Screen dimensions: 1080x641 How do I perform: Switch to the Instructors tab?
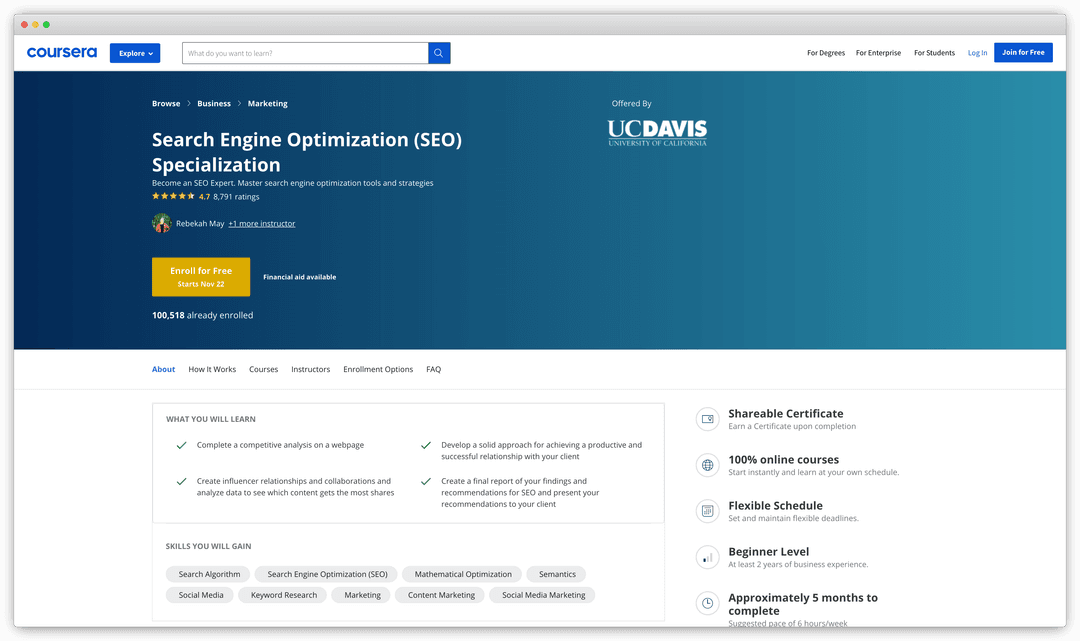tap(311, 369)
